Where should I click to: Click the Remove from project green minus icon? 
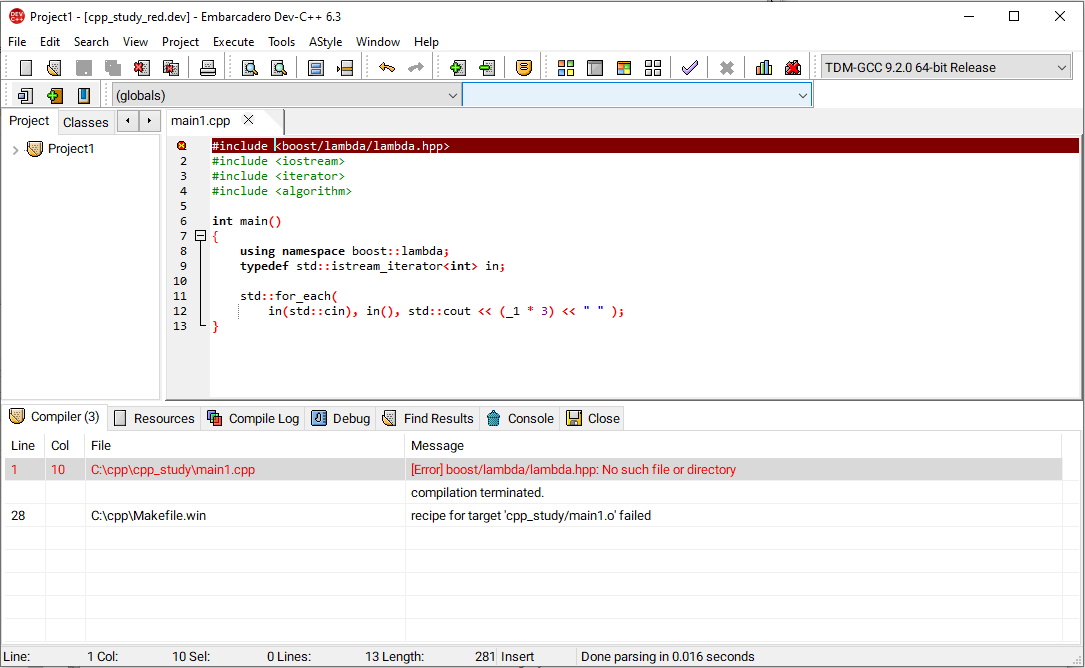[x=487, y=68]
